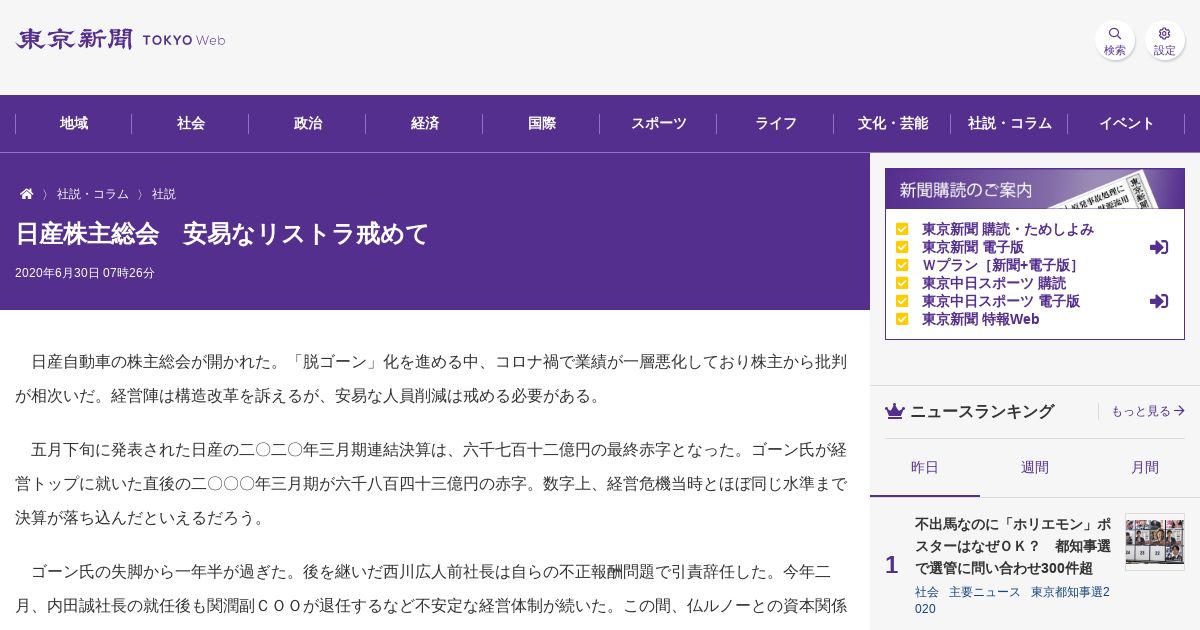Click the ranking article thumbnail image

[x=1155, y=542]
